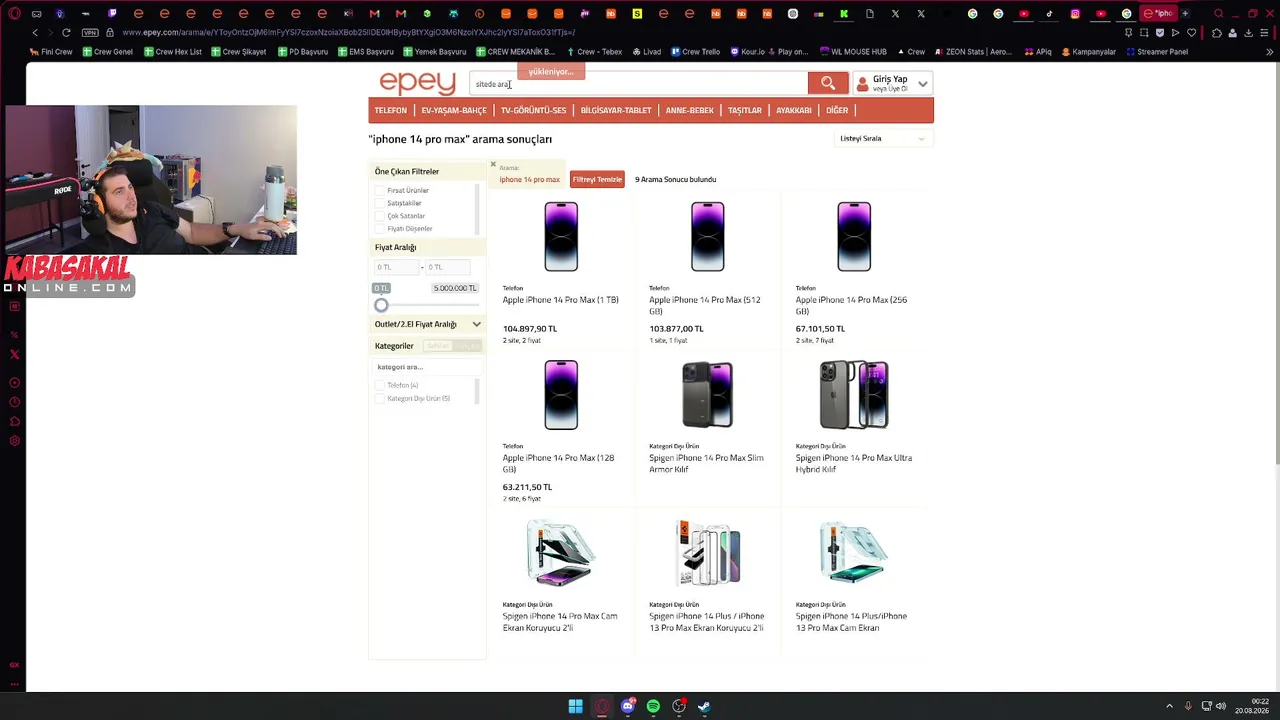1280x720 pixels.
Task: Open the history clock icon in Opera sidebar
Action: [x=14, y=402]
